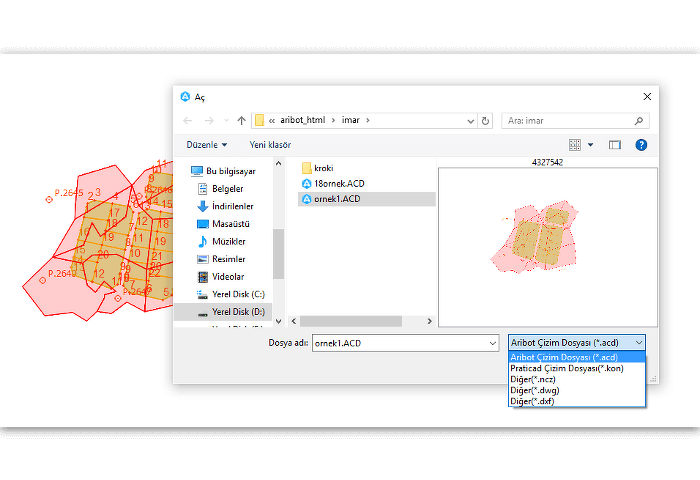Expand the Dosya adı filename dropdown arrow
Screen dimensions: 700x480
492,343
